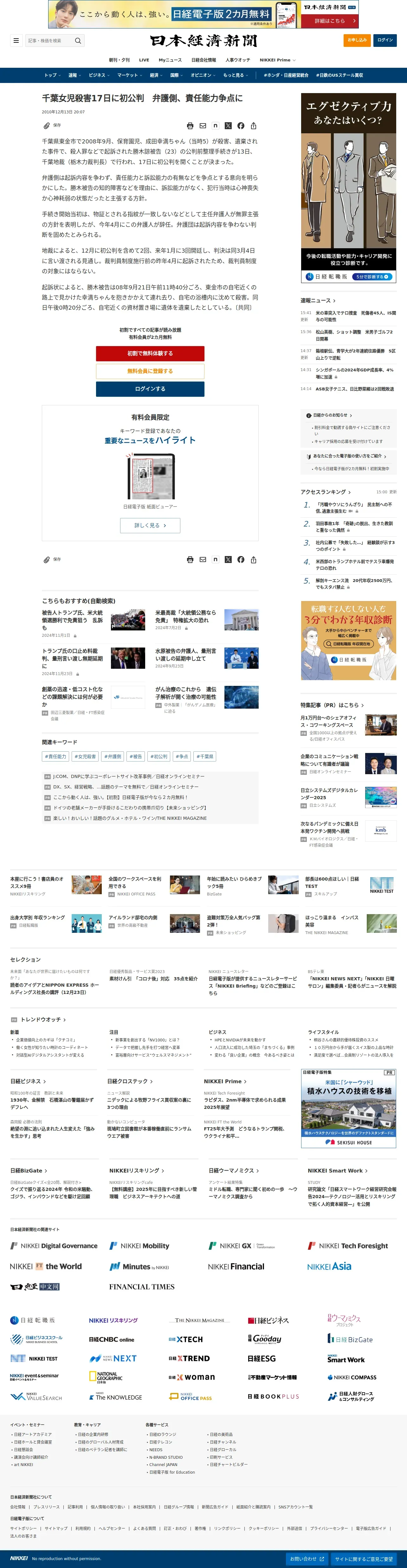Share on X via icon under headline

228,125
